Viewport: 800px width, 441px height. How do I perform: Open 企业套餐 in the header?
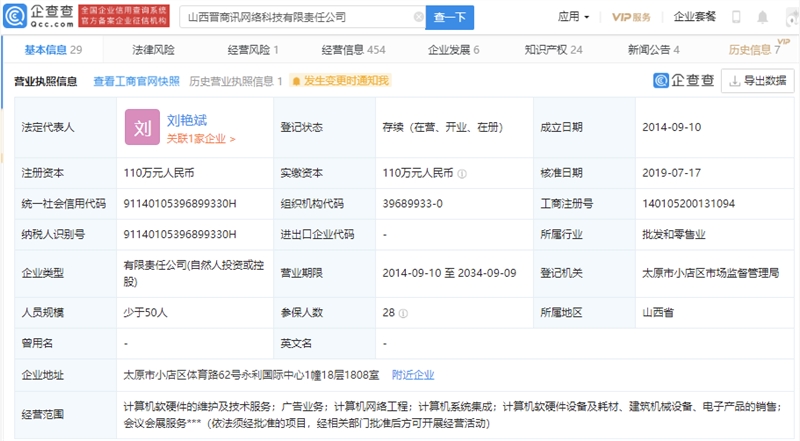pos(694,17)
